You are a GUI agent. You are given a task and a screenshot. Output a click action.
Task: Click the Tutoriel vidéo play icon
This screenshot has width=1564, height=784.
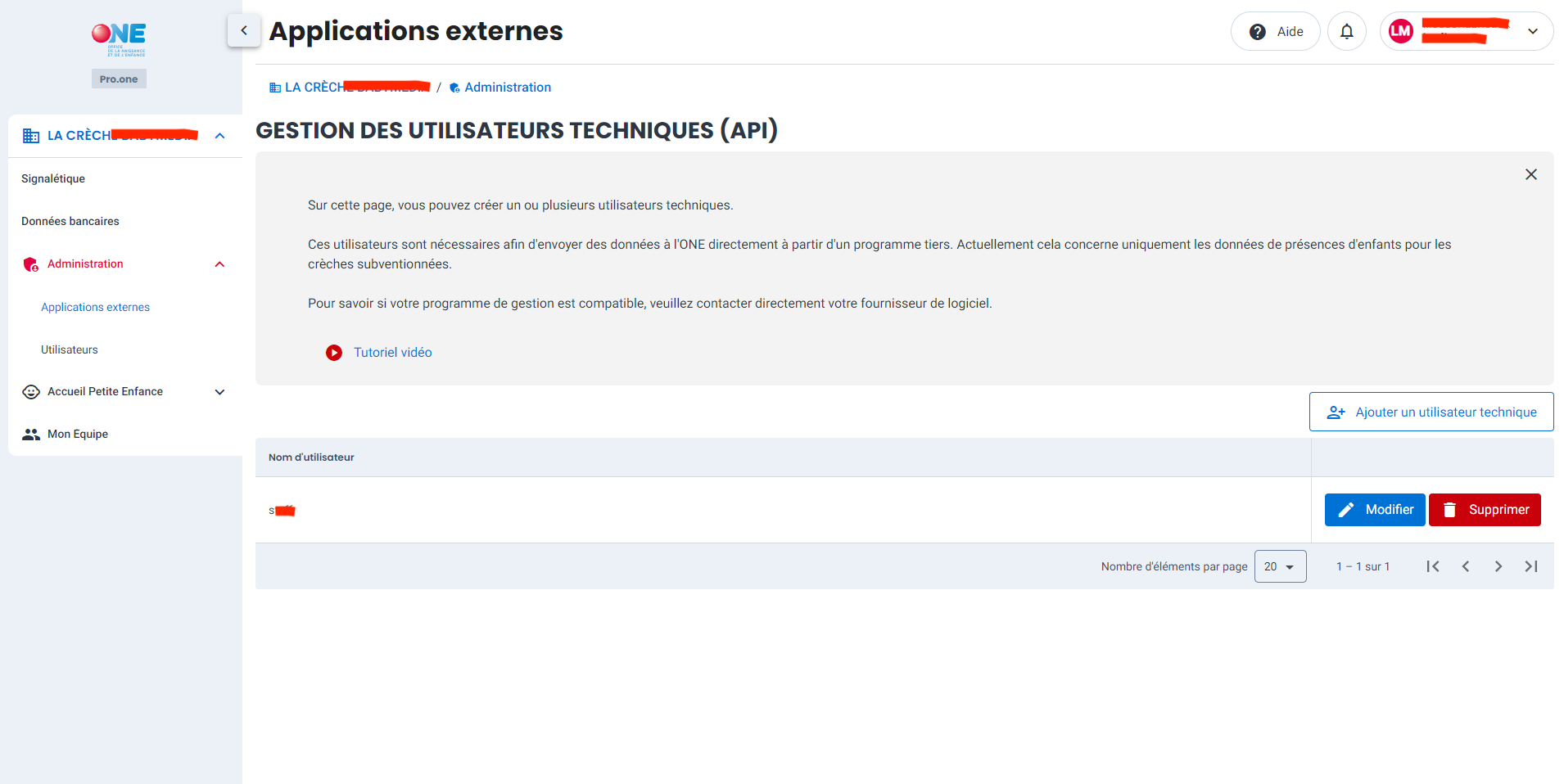(x=334, y=353)
